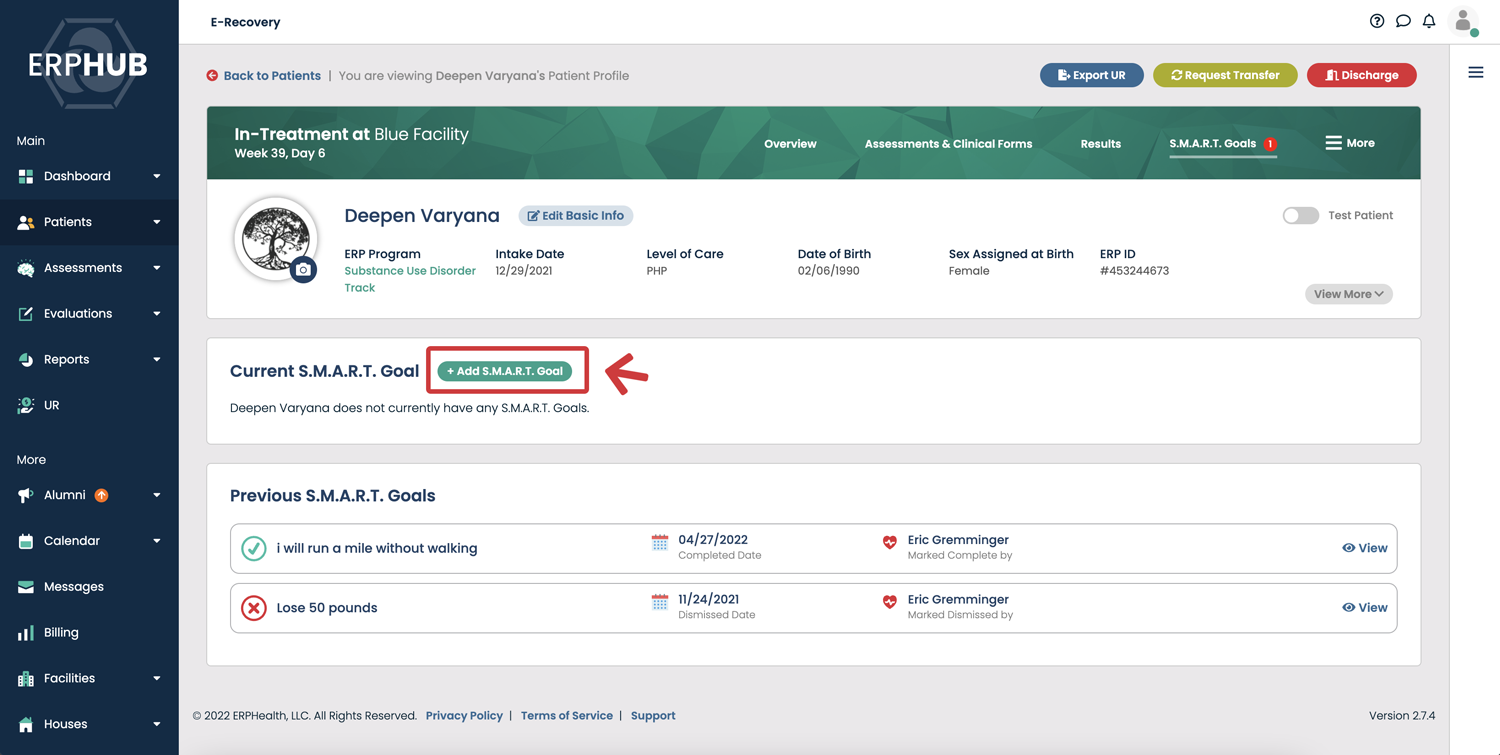Viewport: 1500px width, 755px height.
Task: Open the Terms of Service link
Action: [567, 716]
